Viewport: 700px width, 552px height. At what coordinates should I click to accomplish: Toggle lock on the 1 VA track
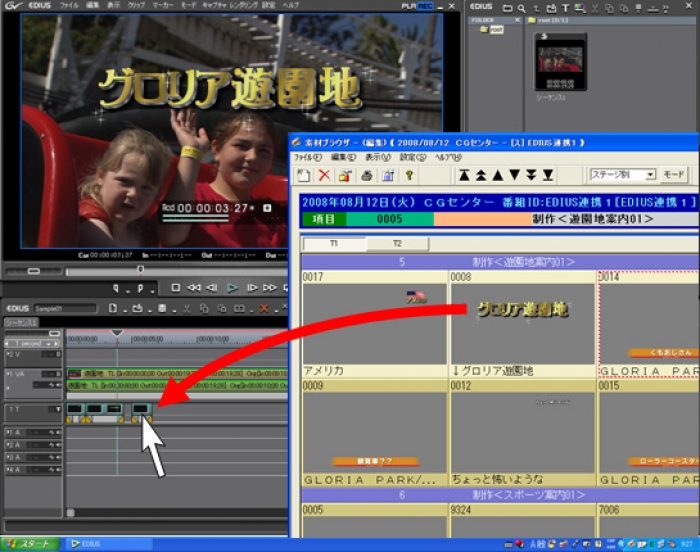tap(57, 374)
